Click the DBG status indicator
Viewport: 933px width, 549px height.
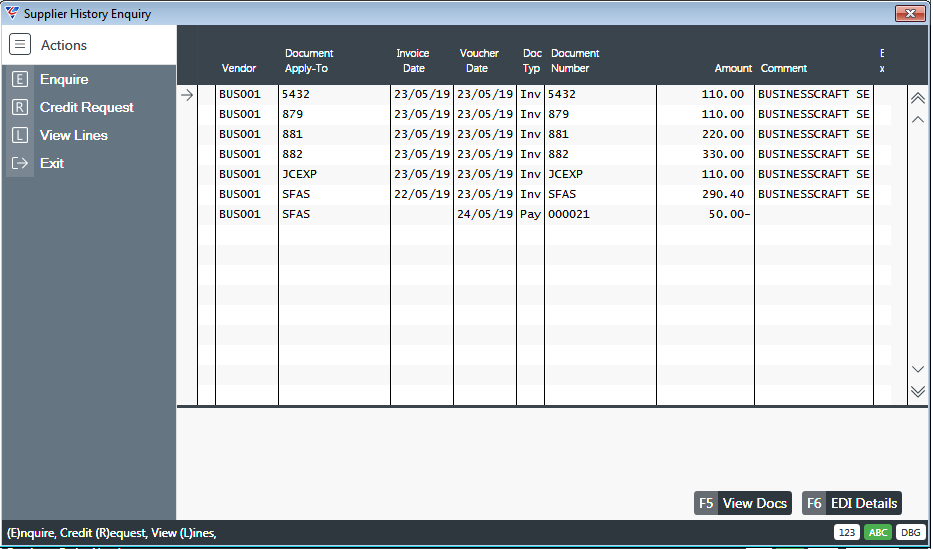[x=910, y=532]
